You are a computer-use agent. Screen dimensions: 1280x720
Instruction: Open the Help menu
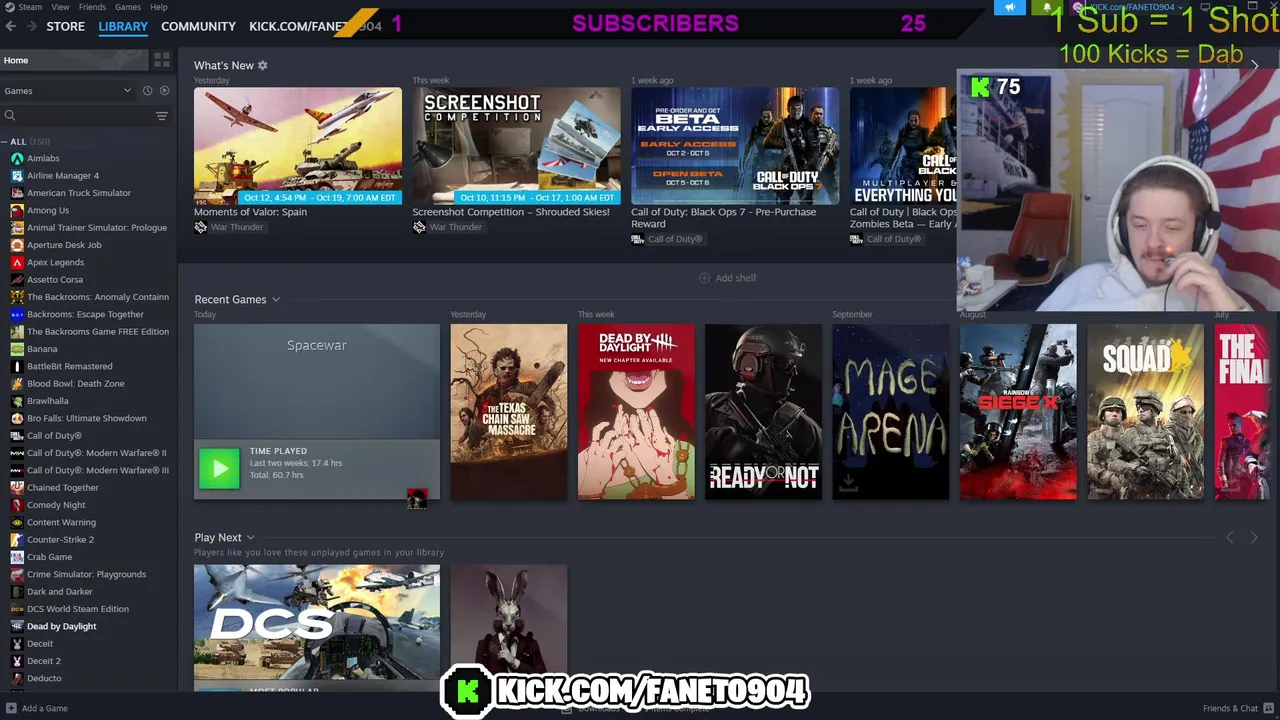click(159, 7)
